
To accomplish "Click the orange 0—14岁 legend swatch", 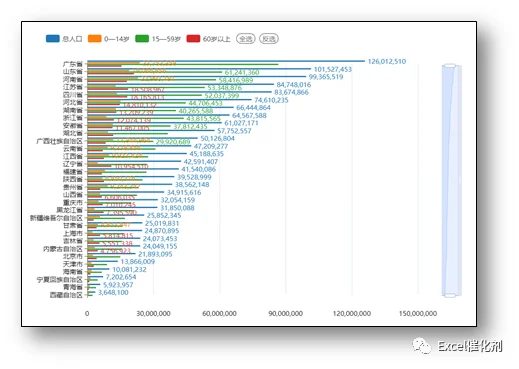I will coord(94,39).
